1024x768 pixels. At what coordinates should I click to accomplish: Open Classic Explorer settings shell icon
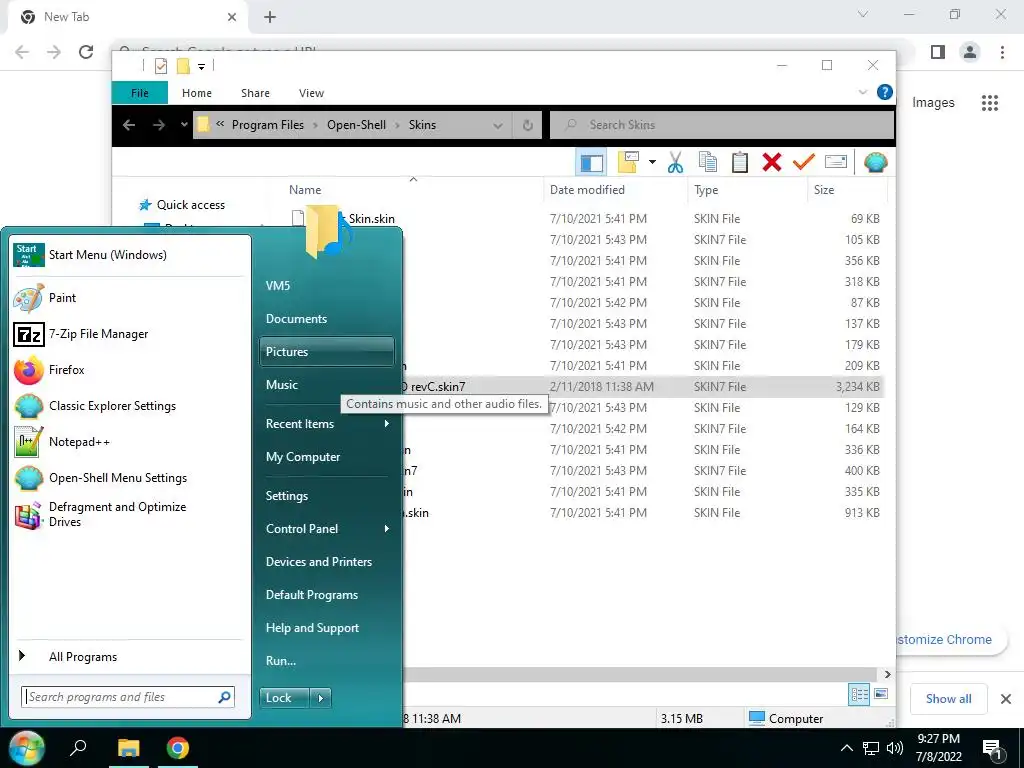(x=875, y=163)
